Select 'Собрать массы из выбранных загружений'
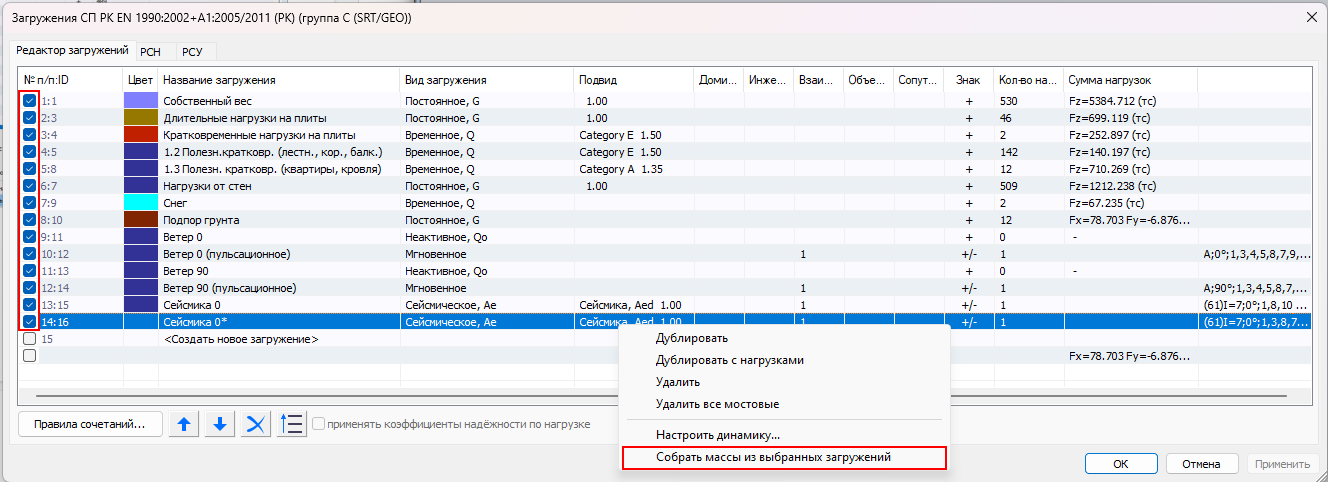 pos(772,457)
